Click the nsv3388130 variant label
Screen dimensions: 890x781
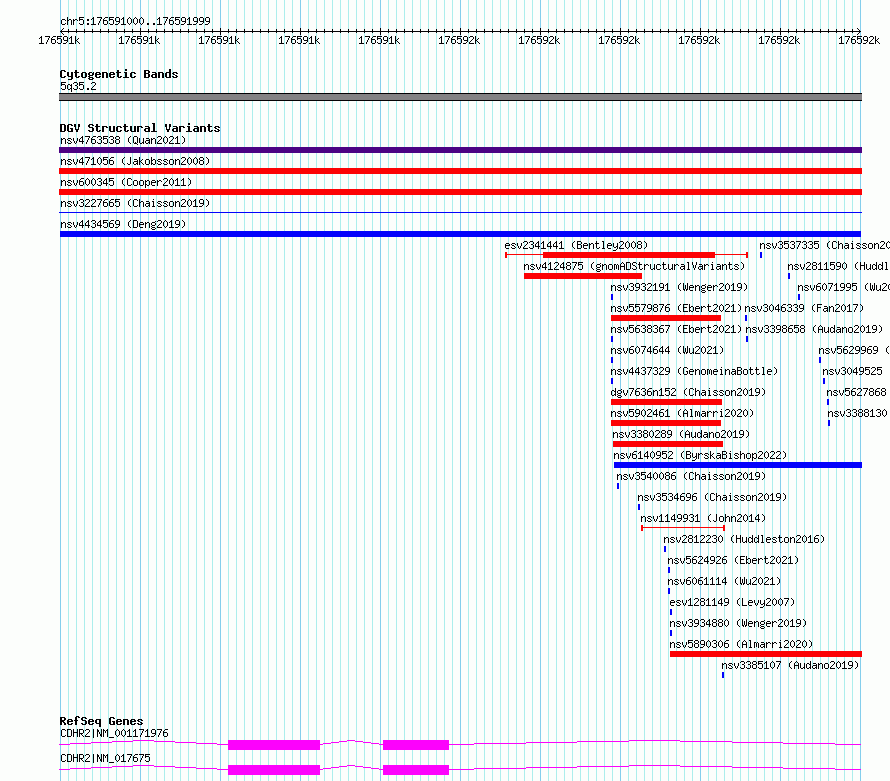858,413
